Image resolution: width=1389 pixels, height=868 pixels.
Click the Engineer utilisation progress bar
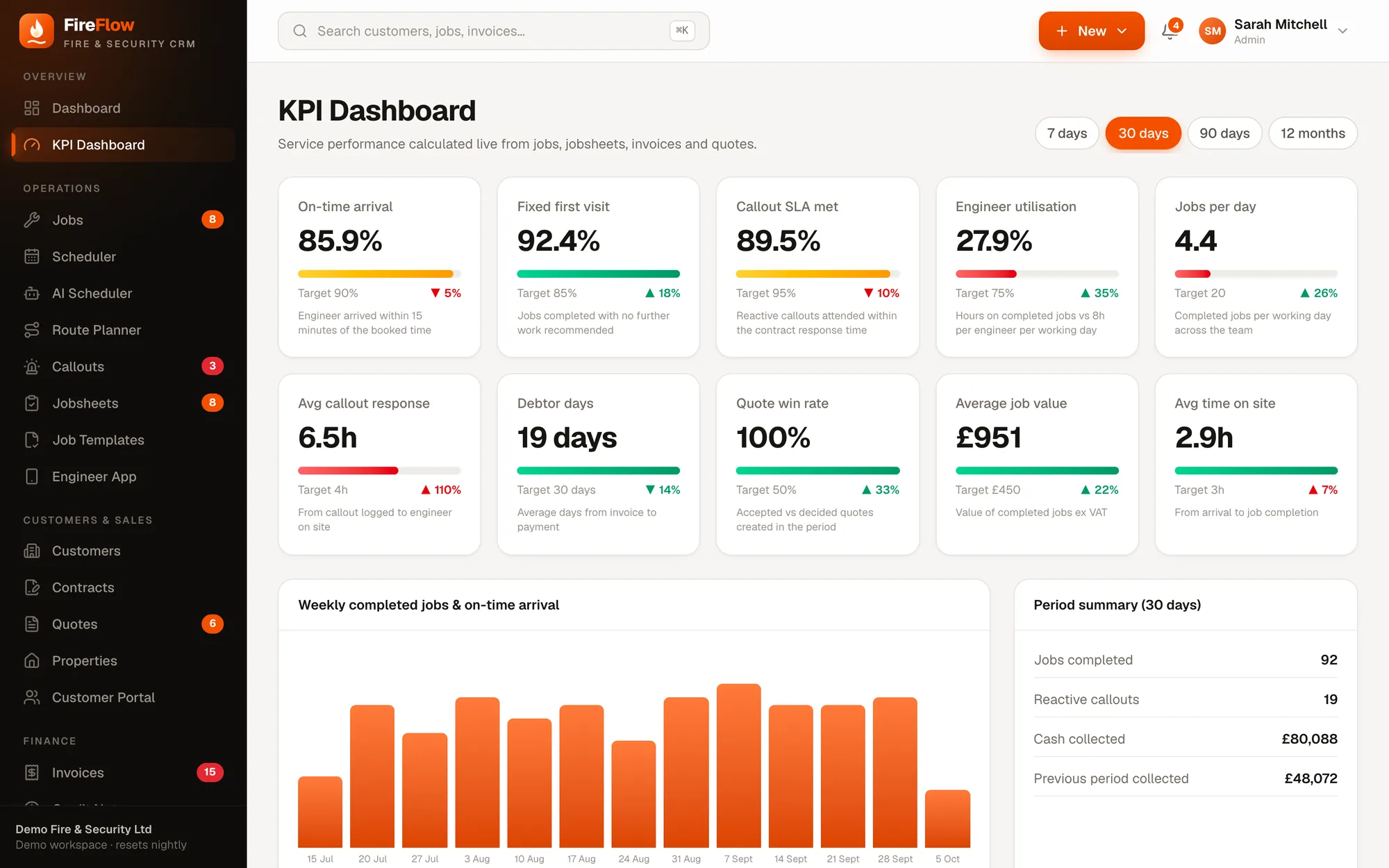[1037, 274]
